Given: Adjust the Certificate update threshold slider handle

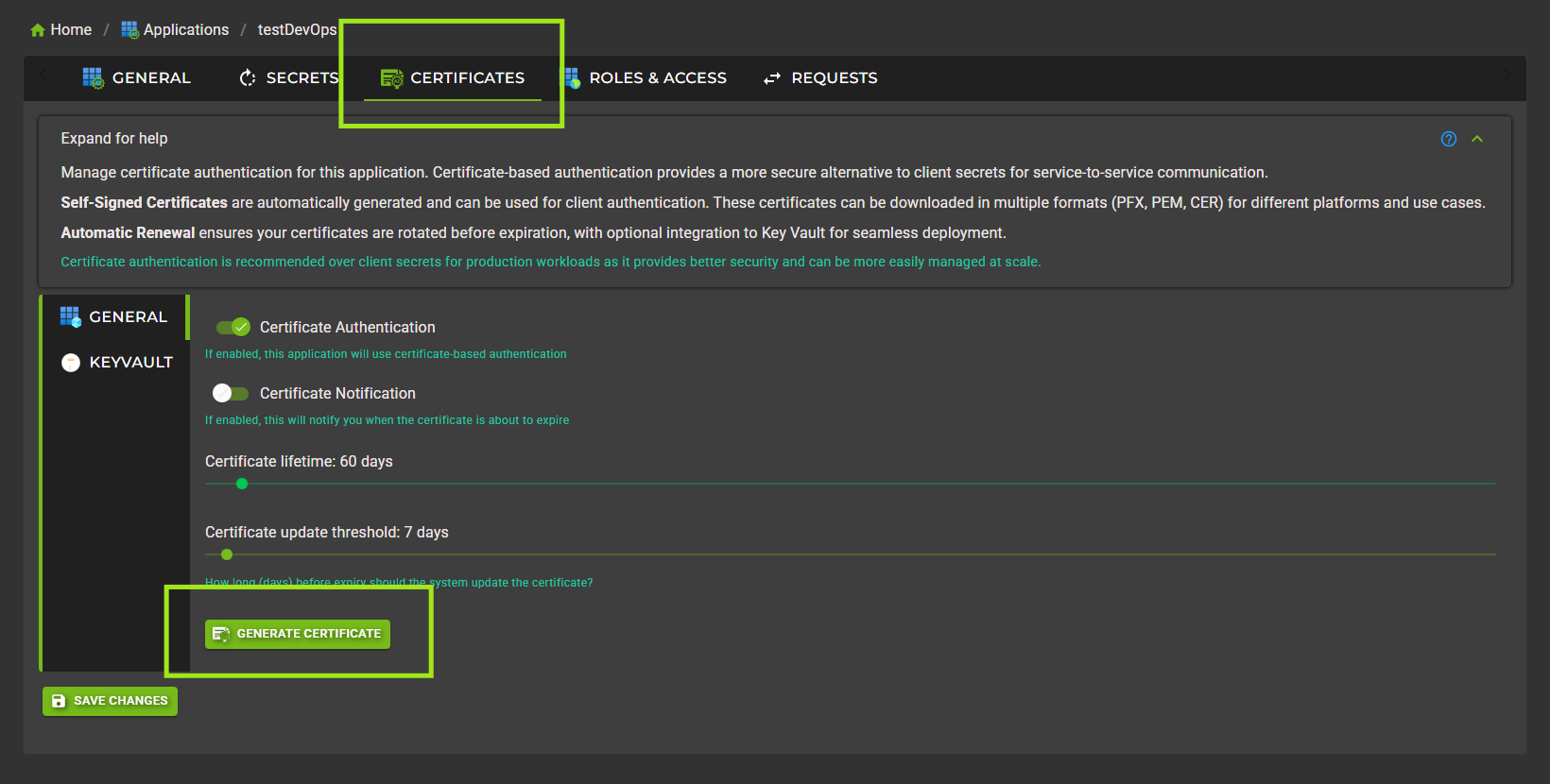Looking at the screenshot, I should 227,554.
